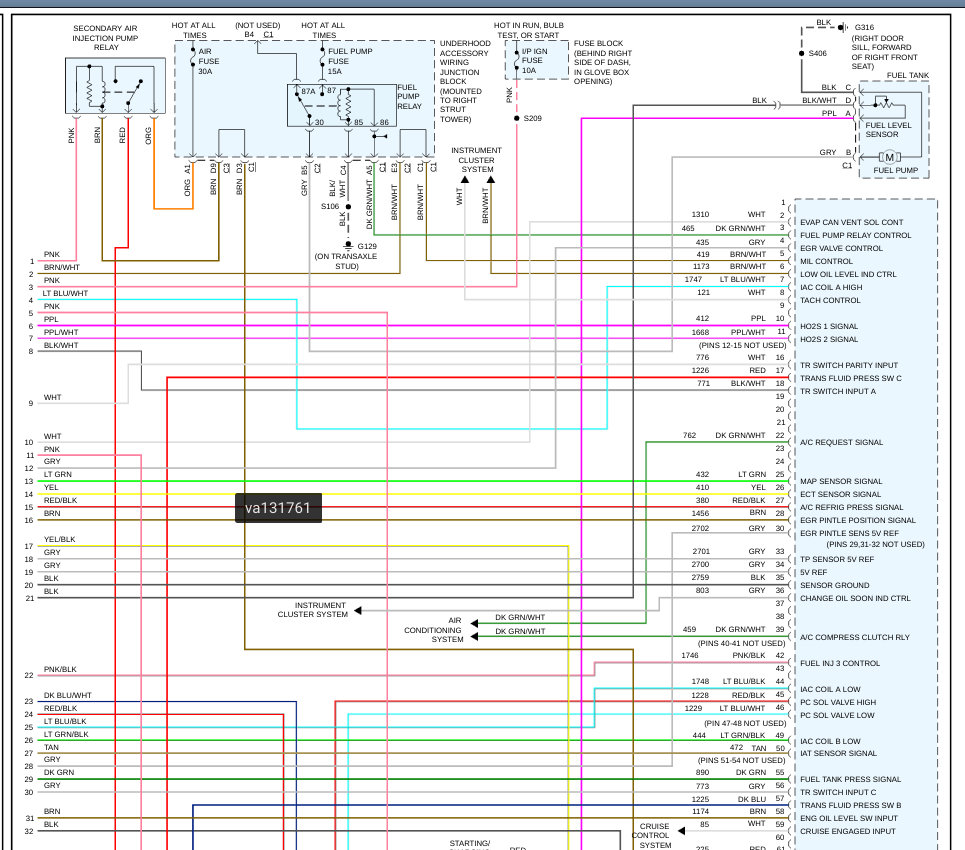965x850 pixels.
Task: Select MAP SENSOR SIGNAL
Action: pyautogui.click(x=841, y=481)
